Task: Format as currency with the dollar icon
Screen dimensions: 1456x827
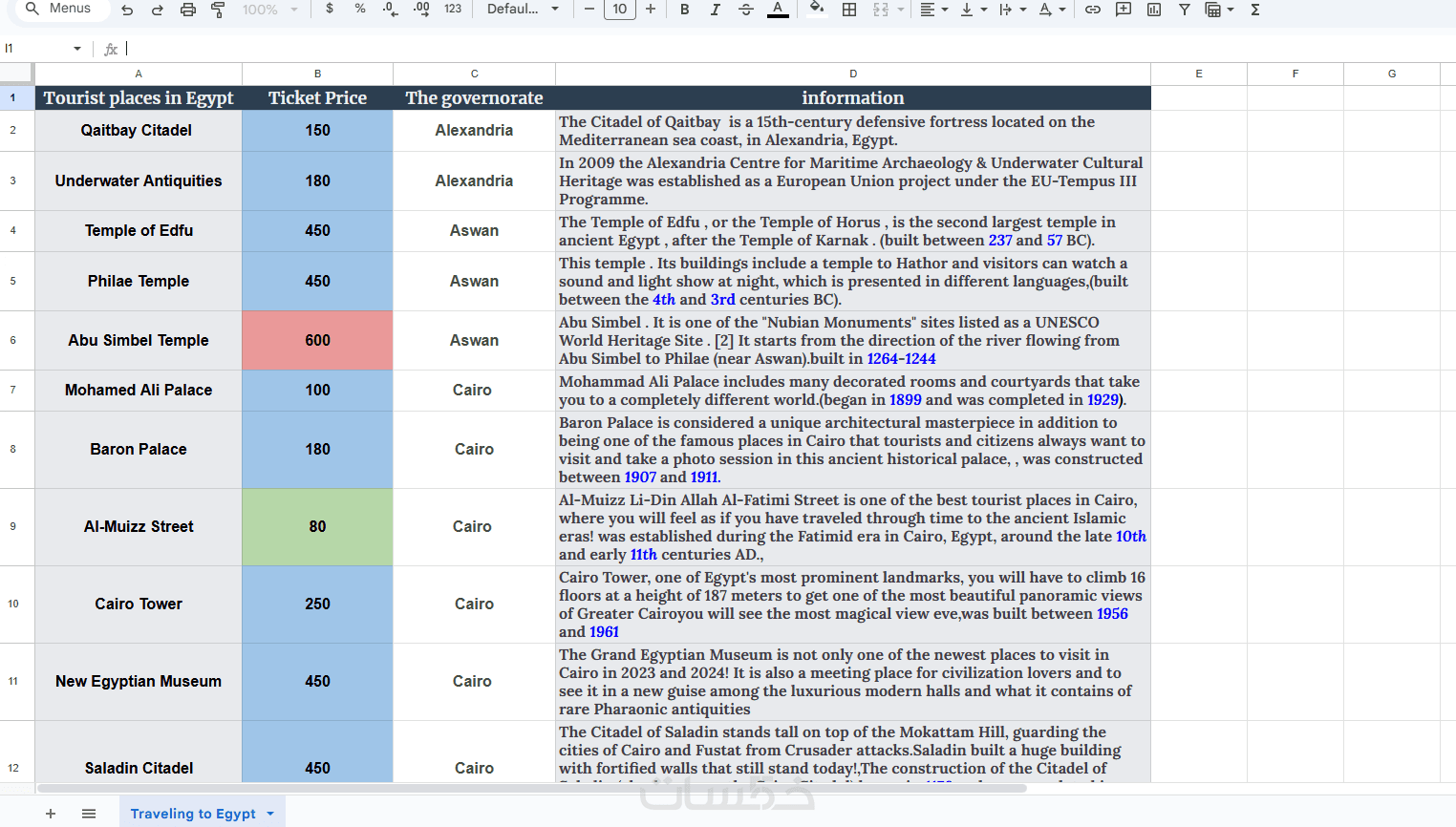Action: [x=330, y=9]
